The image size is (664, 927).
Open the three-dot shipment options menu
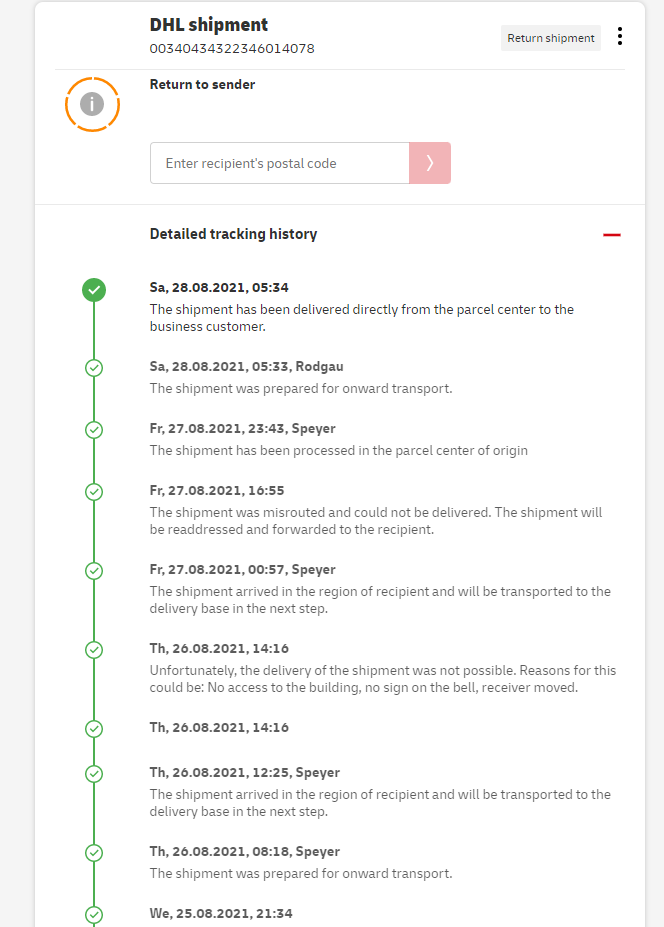(620, 37)
